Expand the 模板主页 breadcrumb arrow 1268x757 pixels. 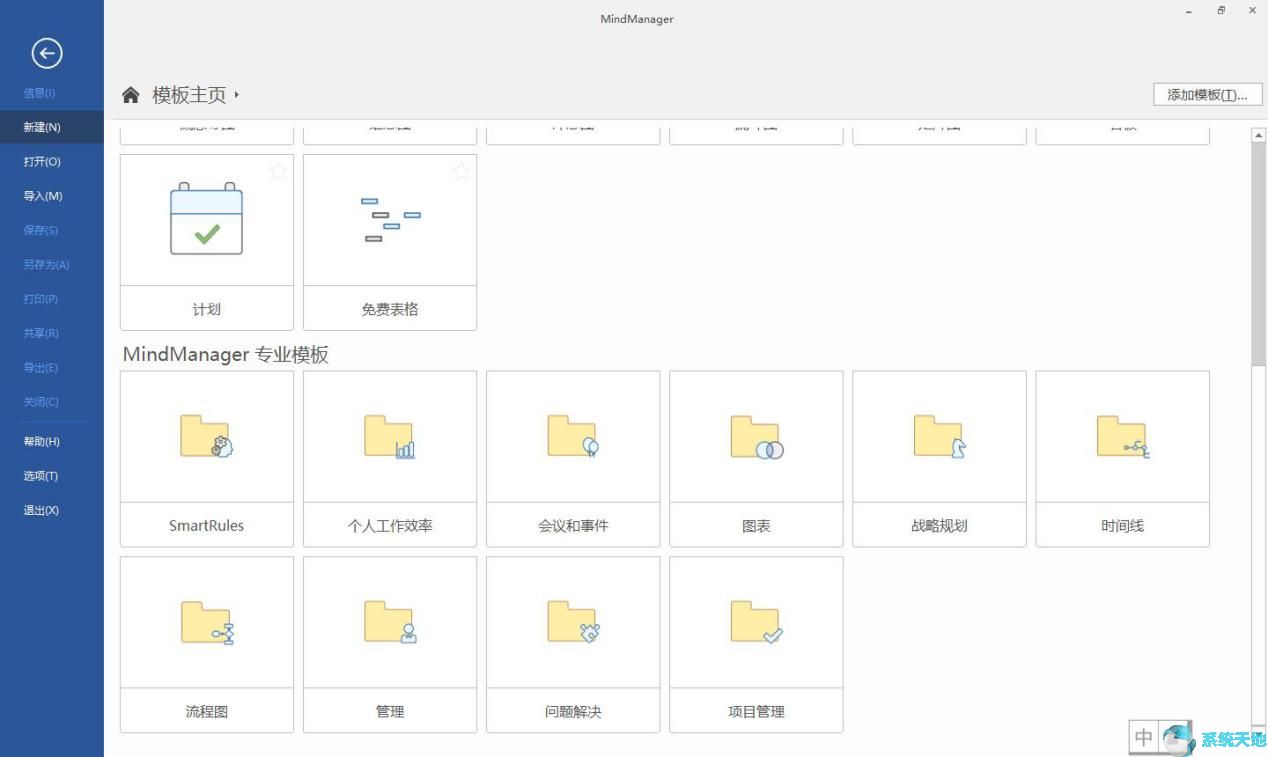tap(237, 95)
